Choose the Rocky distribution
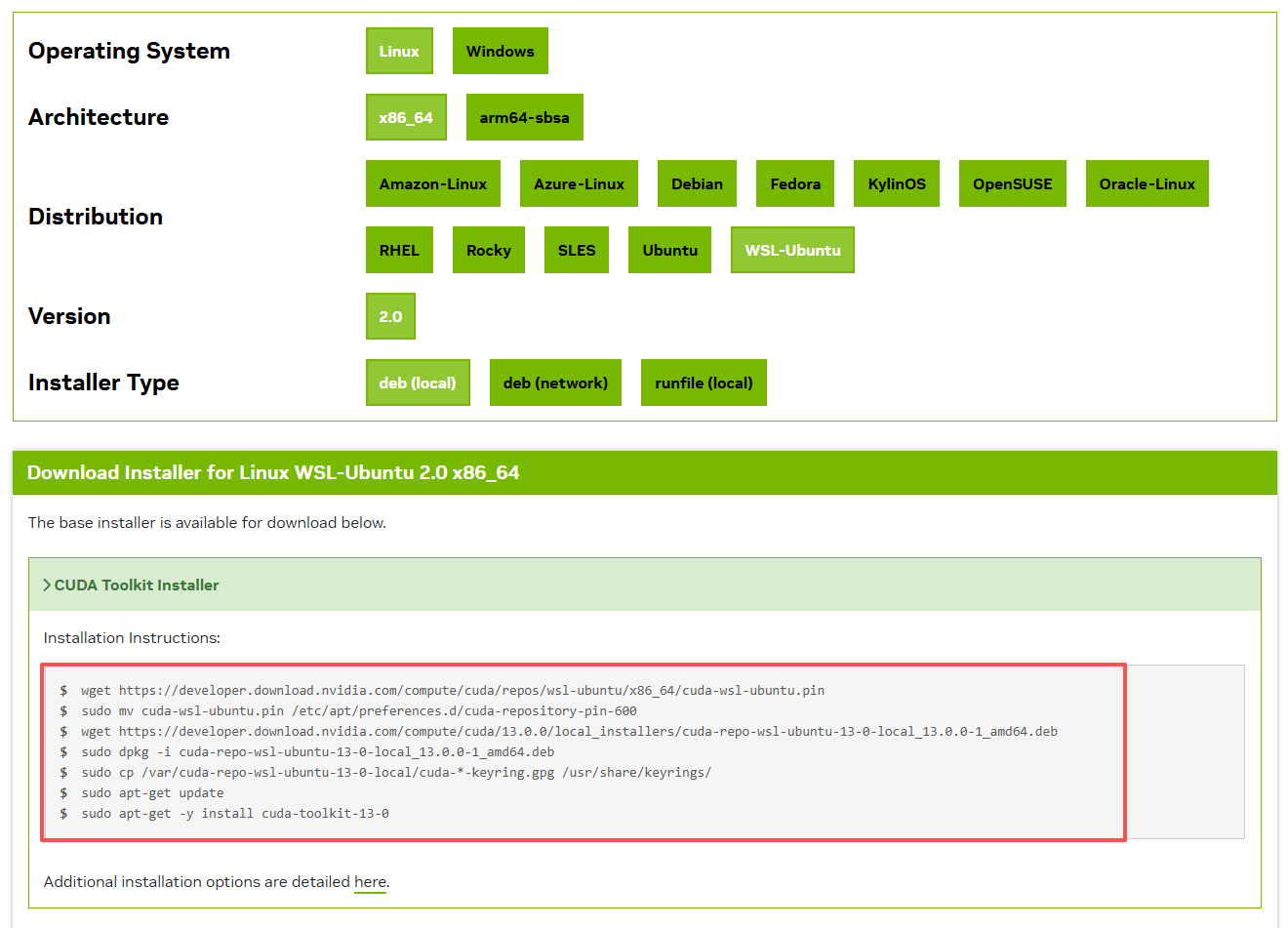The image size is (1288, 928). (x=488, y=250)
